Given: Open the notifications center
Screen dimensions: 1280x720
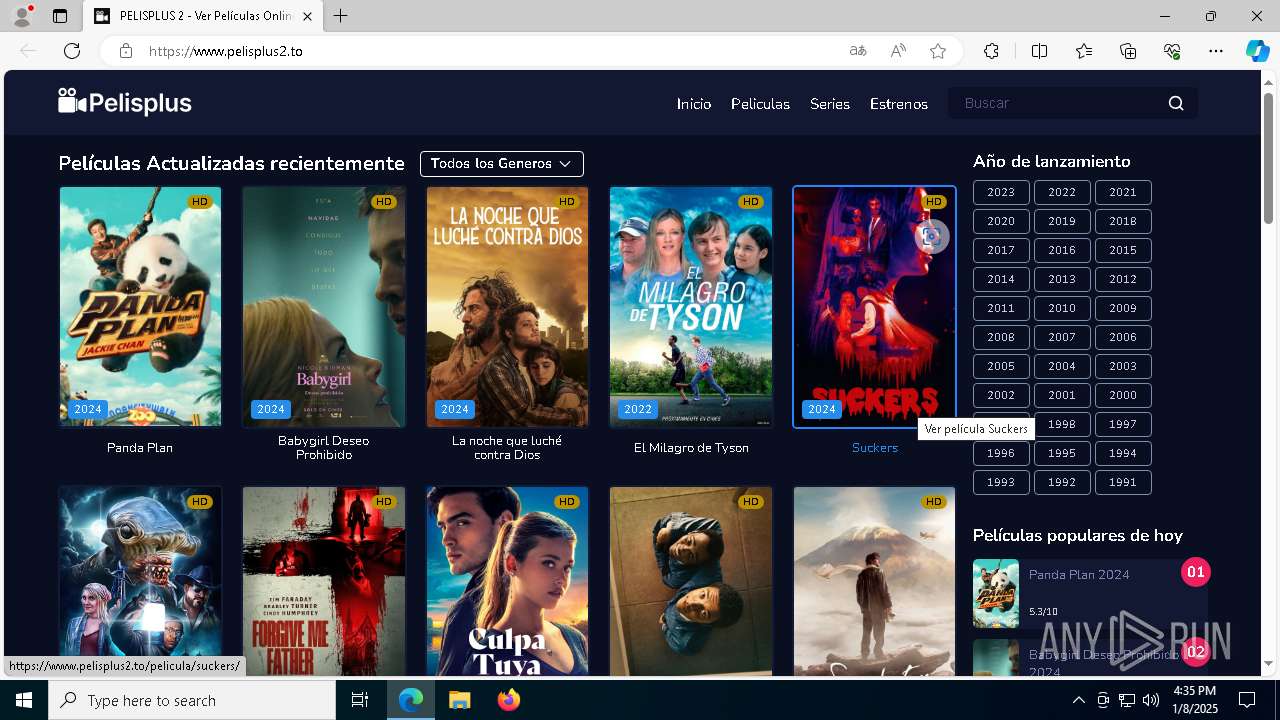Looking at the screenshot, I should point(1247,700).
